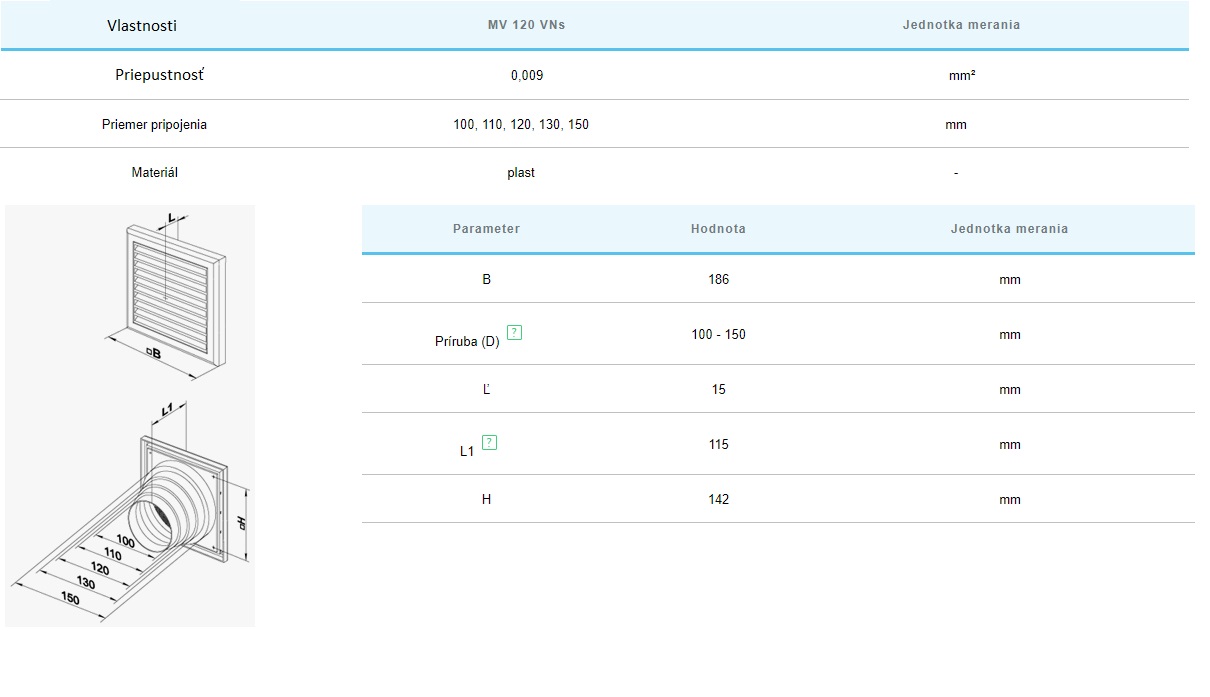Image resolution: width=1210 pixels, height=697 pixels.
Task: Click the 186 value for parameter B
Action: tap(718, 280)
